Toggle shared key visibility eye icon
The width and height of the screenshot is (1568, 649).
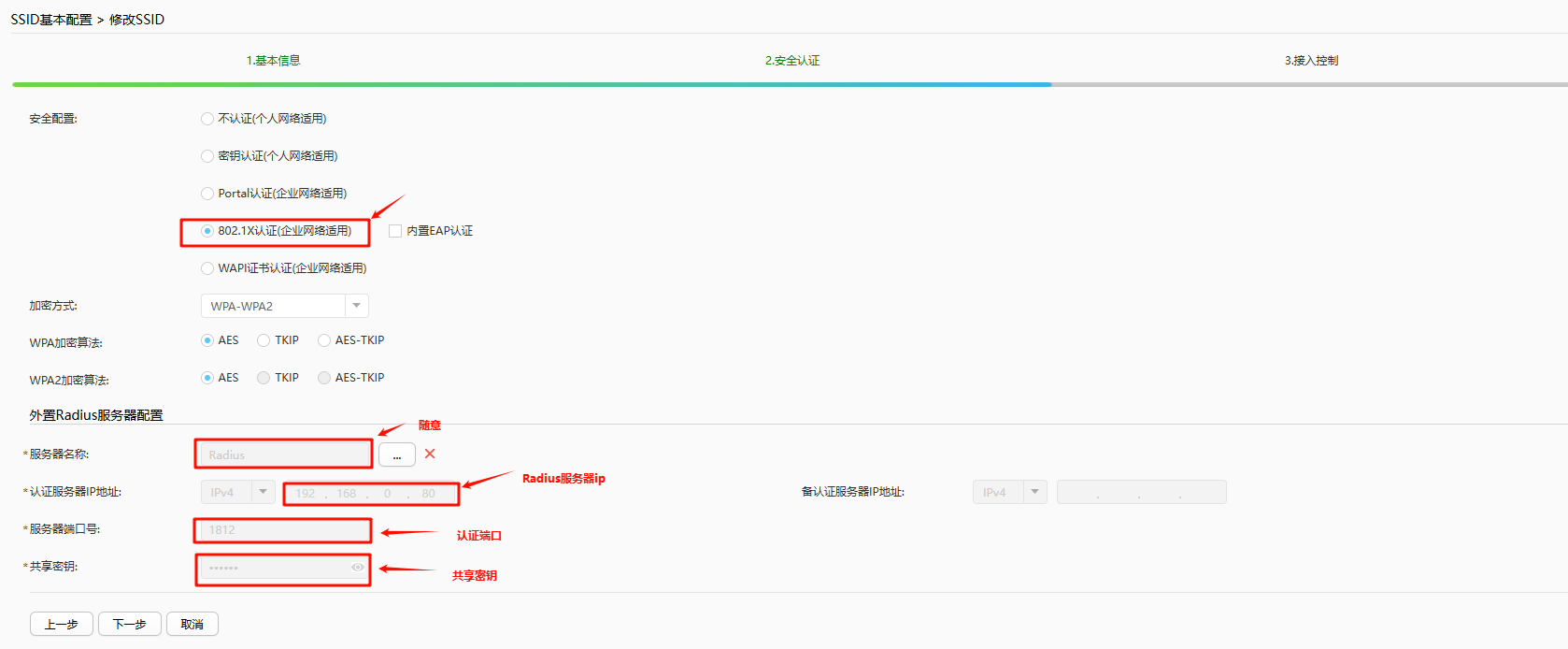click(357, 568)
